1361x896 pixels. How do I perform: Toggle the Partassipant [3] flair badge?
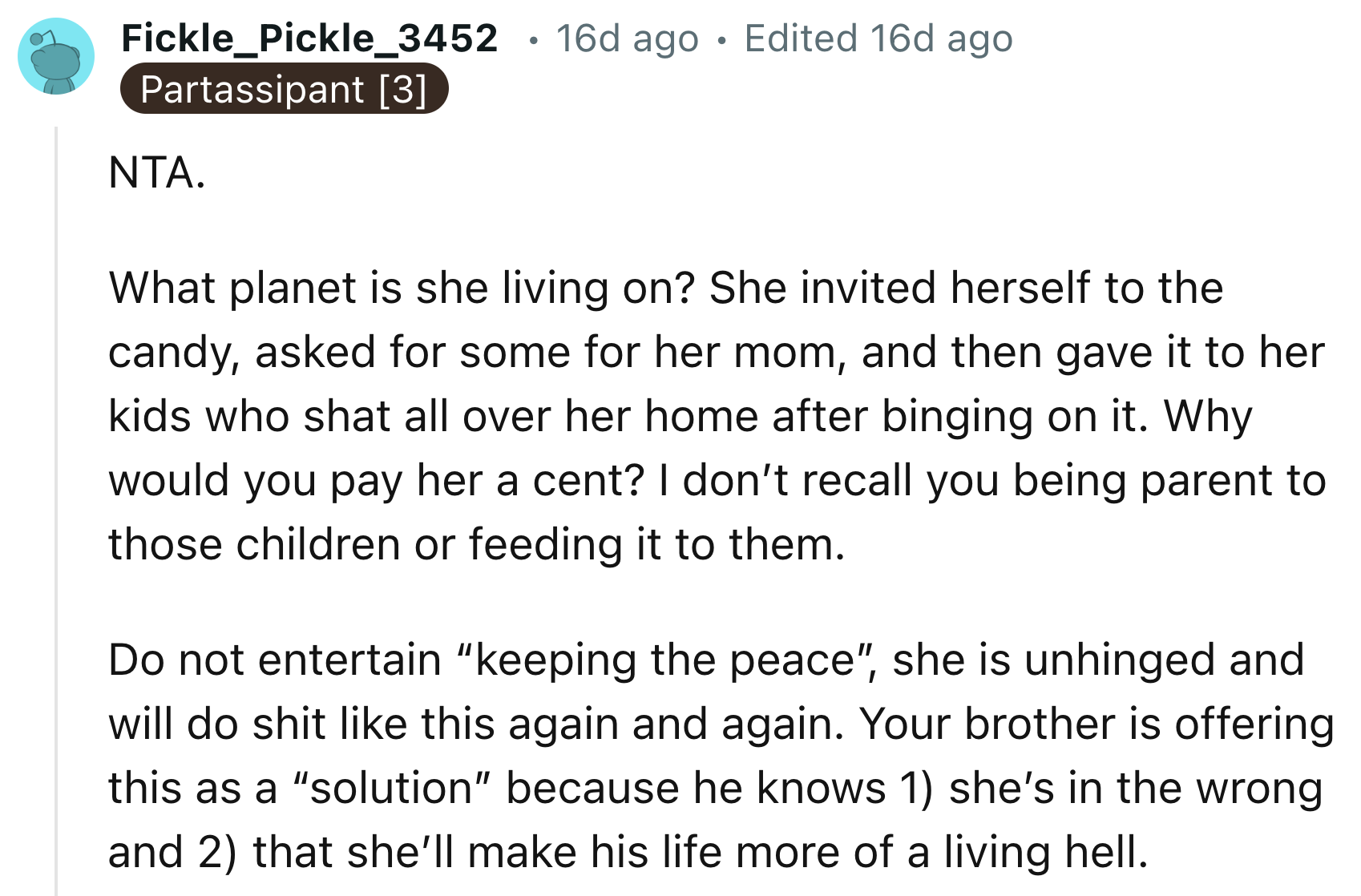point(285,89)
